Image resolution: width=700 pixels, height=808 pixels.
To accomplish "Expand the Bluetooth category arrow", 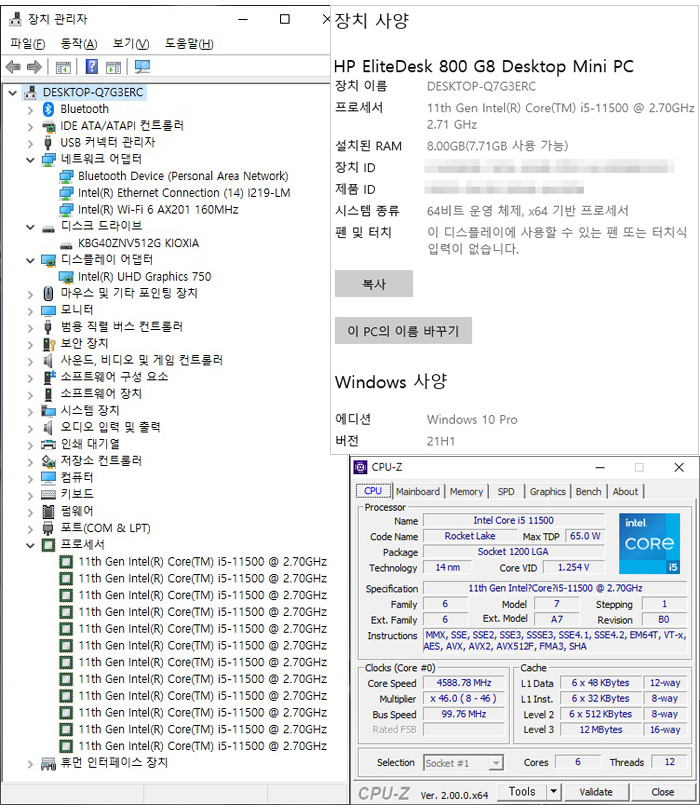I will tap(30, 110).
